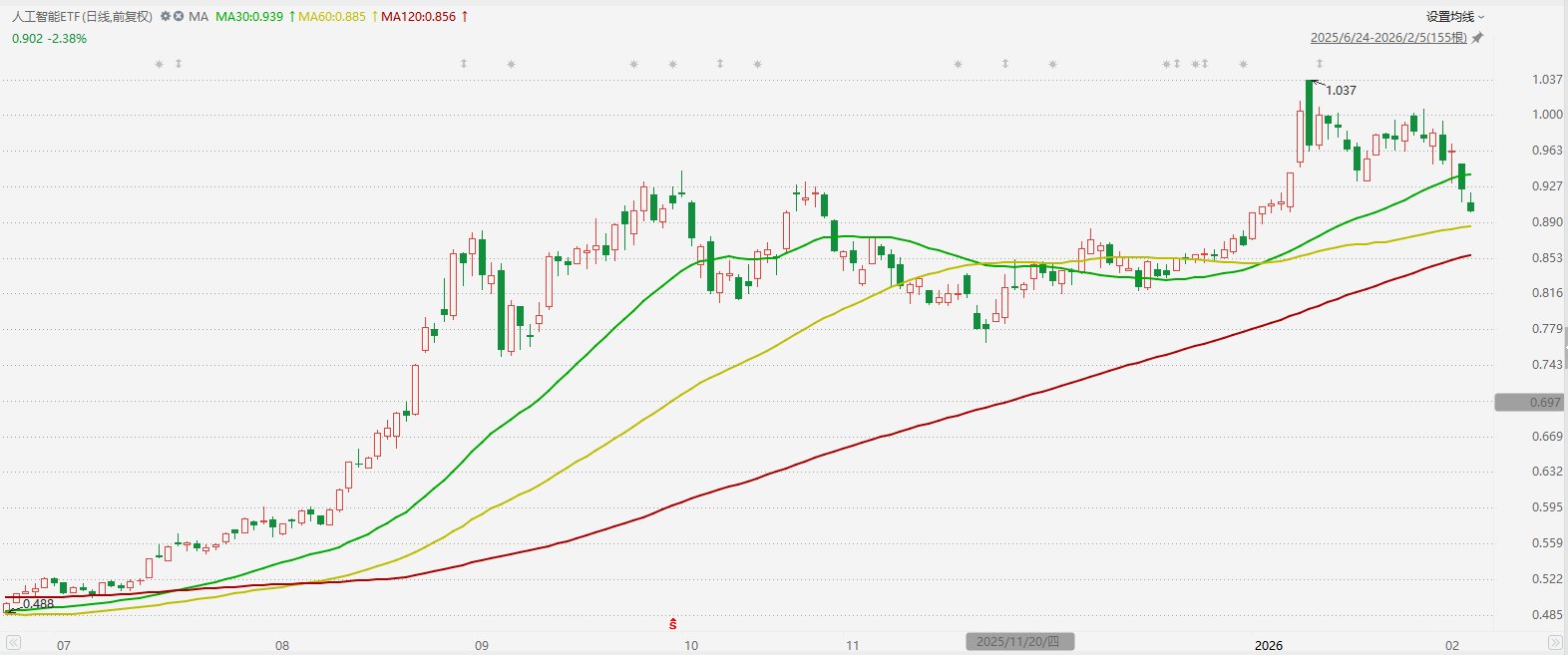Open the MA indicator settings gear
The width and height of the screenshot is (1568, 655).
[166, 17]
